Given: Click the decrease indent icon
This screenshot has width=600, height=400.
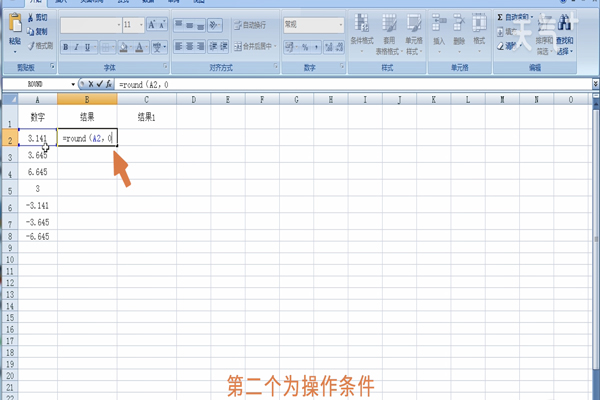Looking at the screenshot, I should (x=213, y=46).
